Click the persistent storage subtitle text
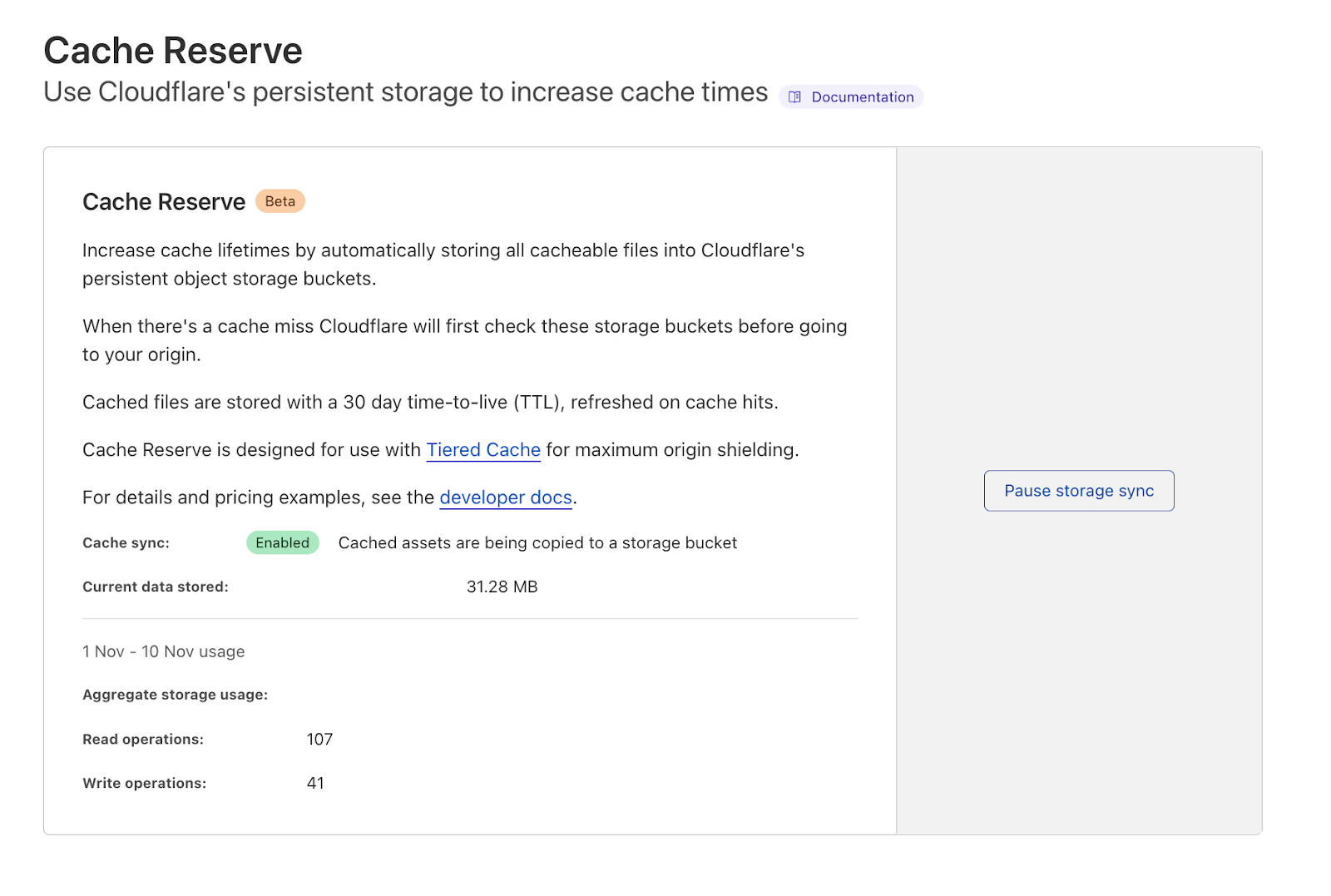Viewport: 1331px width, 896px height. [x=405, y=92]
